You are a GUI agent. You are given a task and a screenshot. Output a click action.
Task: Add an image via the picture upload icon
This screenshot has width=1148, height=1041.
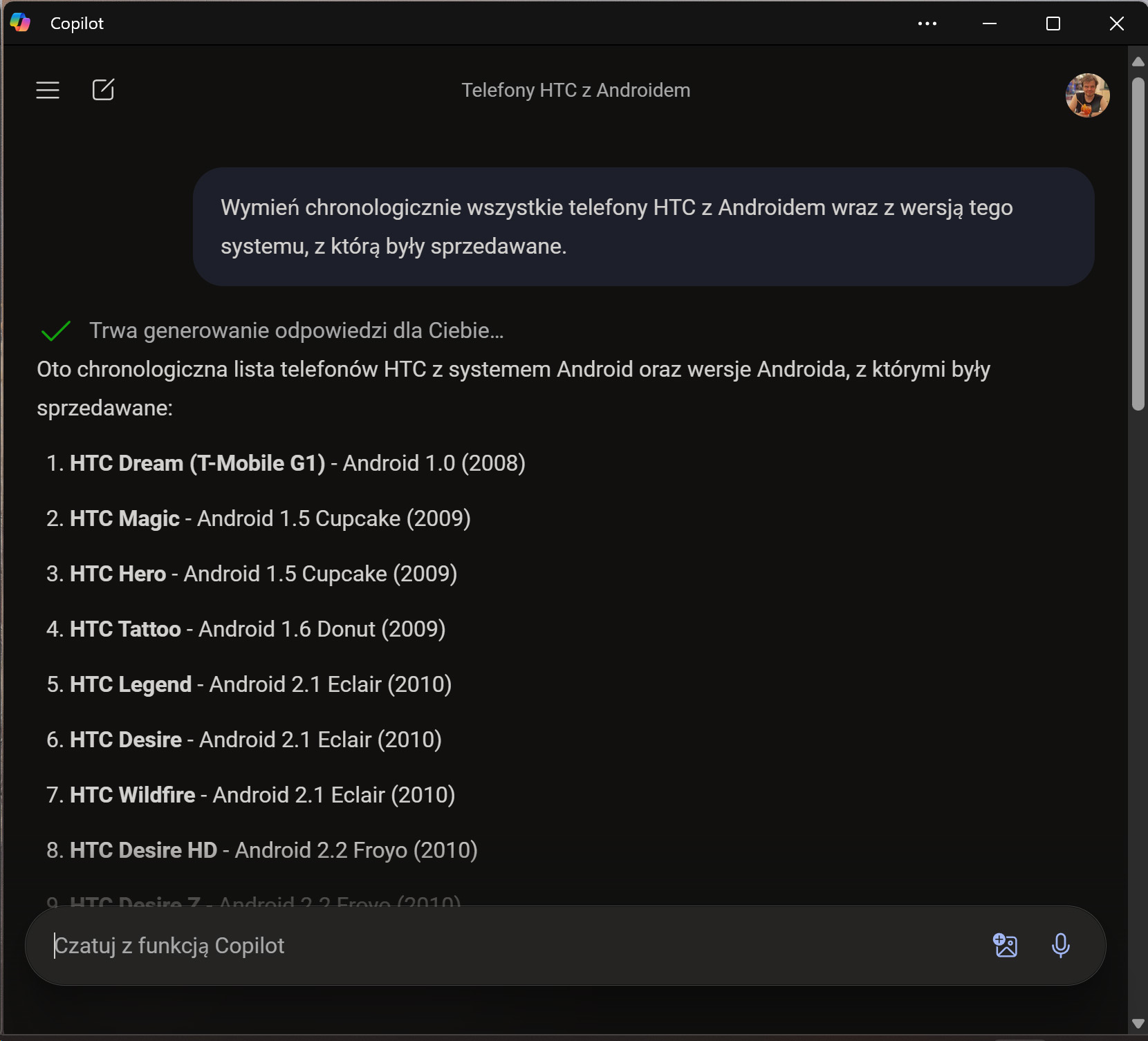(x=1005, y=945)
